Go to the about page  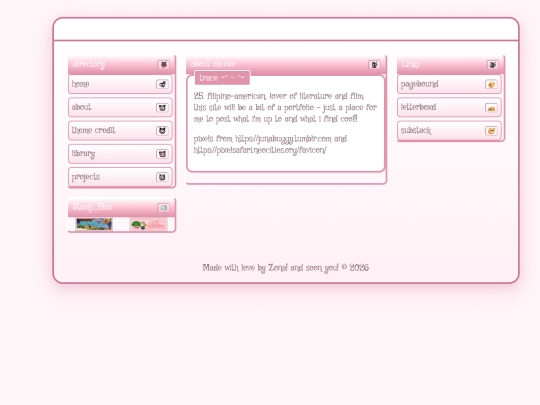coord(120,107)
